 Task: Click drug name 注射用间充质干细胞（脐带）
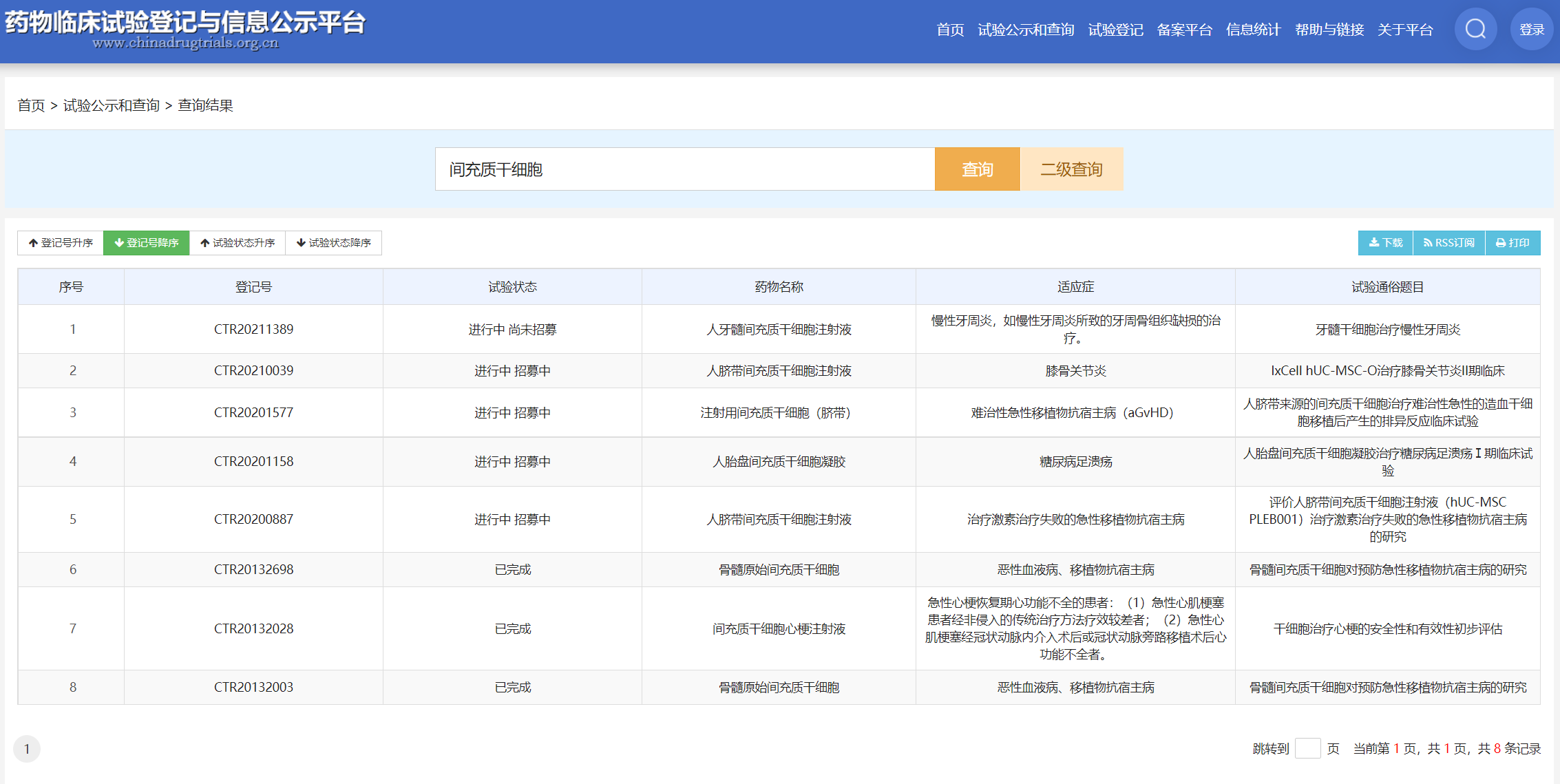pos(779,412)
